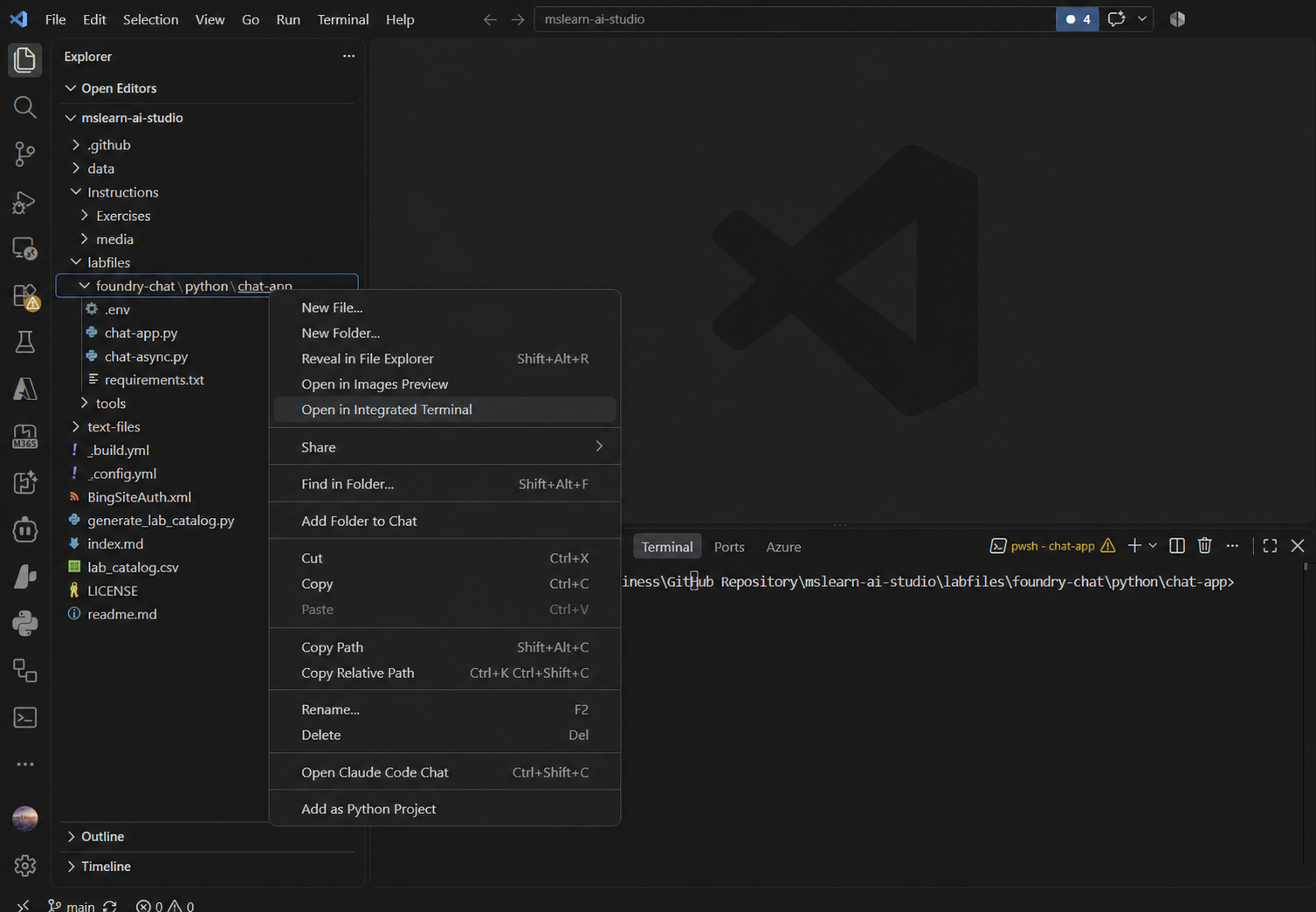
Task: Open the Manage gear icon
Action: [24, 866]
